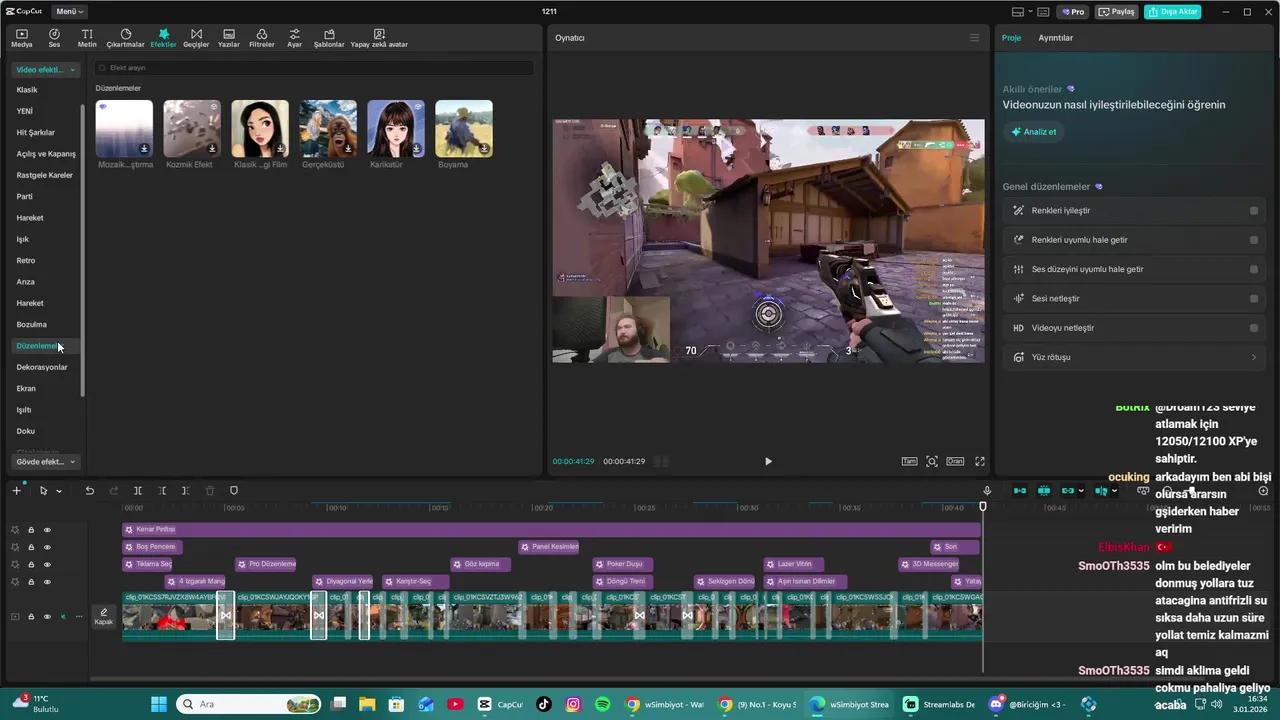The image size is (1280, 720).
Task: Click the split clip tool icon
Action: coord(138,491)
